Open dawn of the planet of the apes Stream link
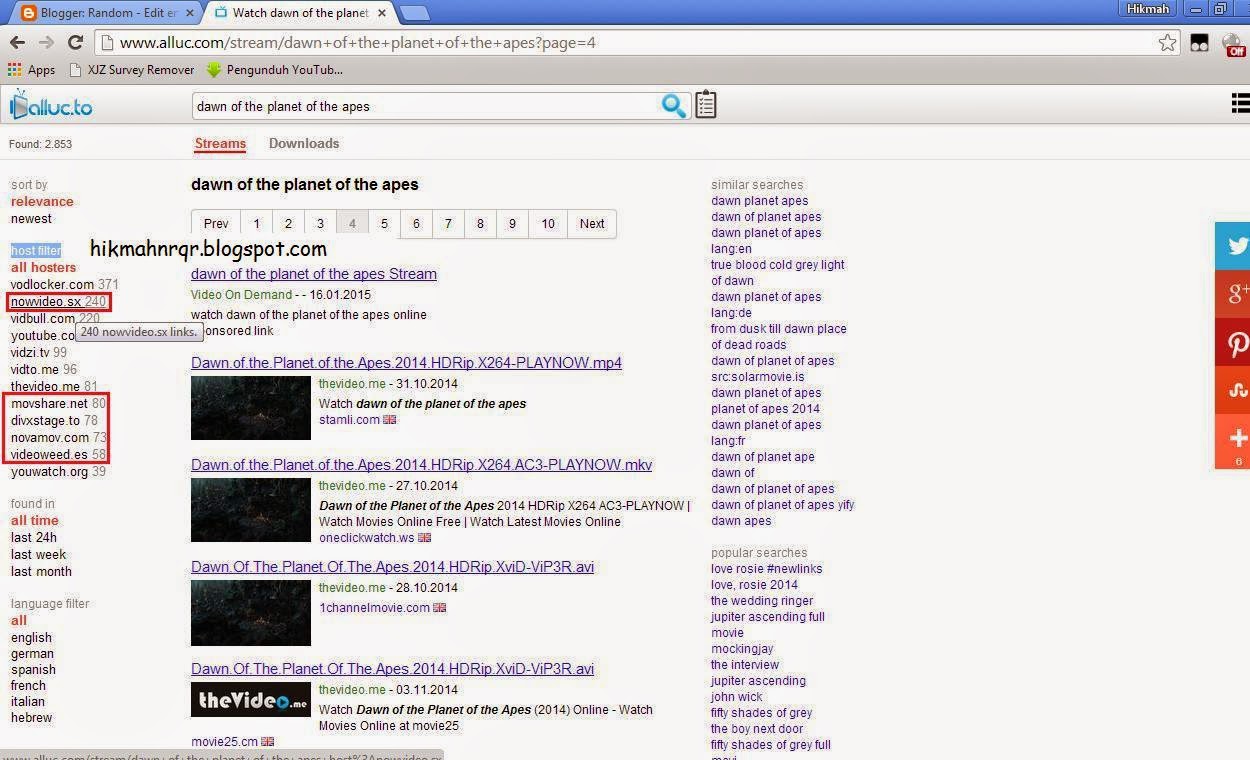 (314, 274)
